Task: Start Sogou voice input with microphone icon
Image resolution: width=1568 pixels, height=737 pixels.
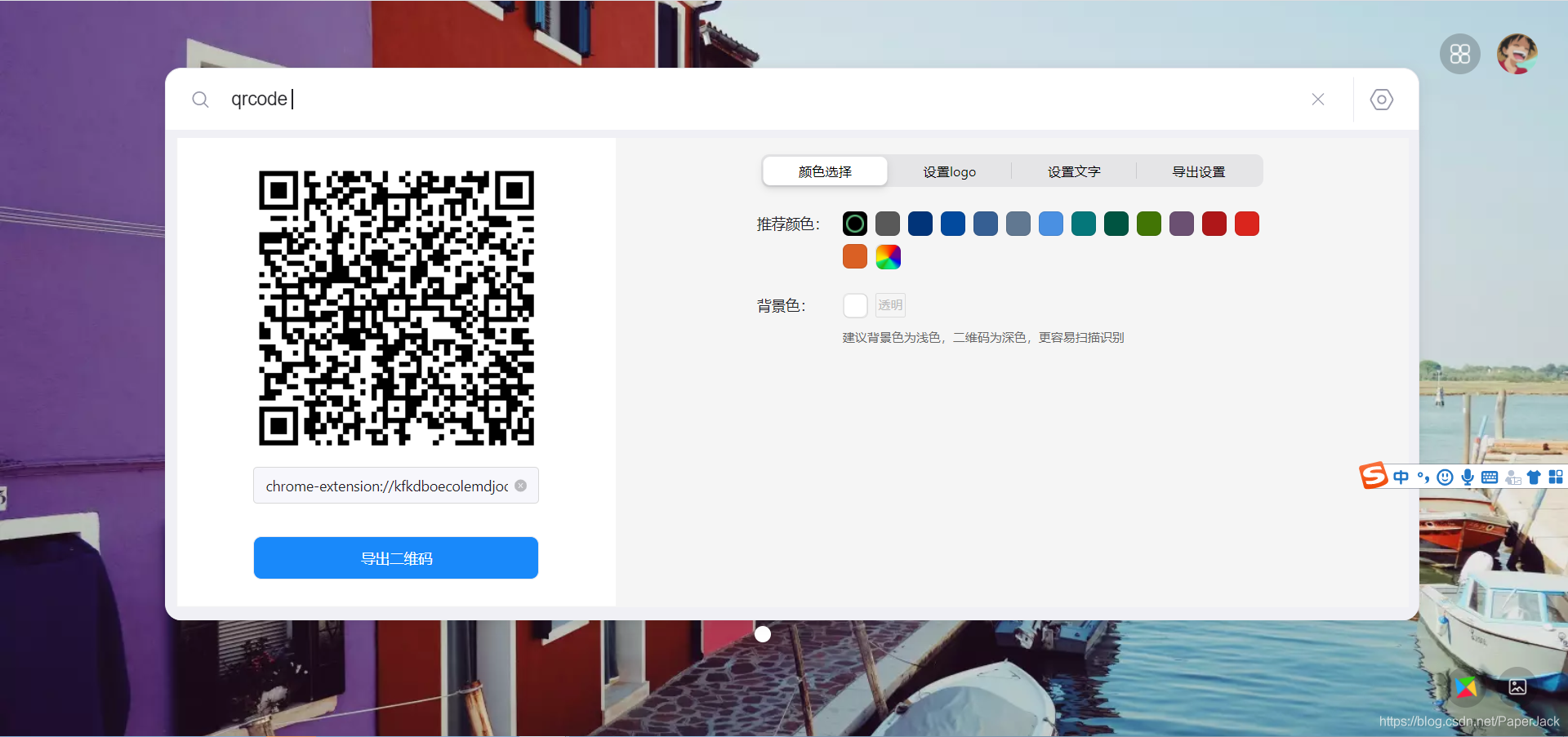Action: coord(1468,477)
